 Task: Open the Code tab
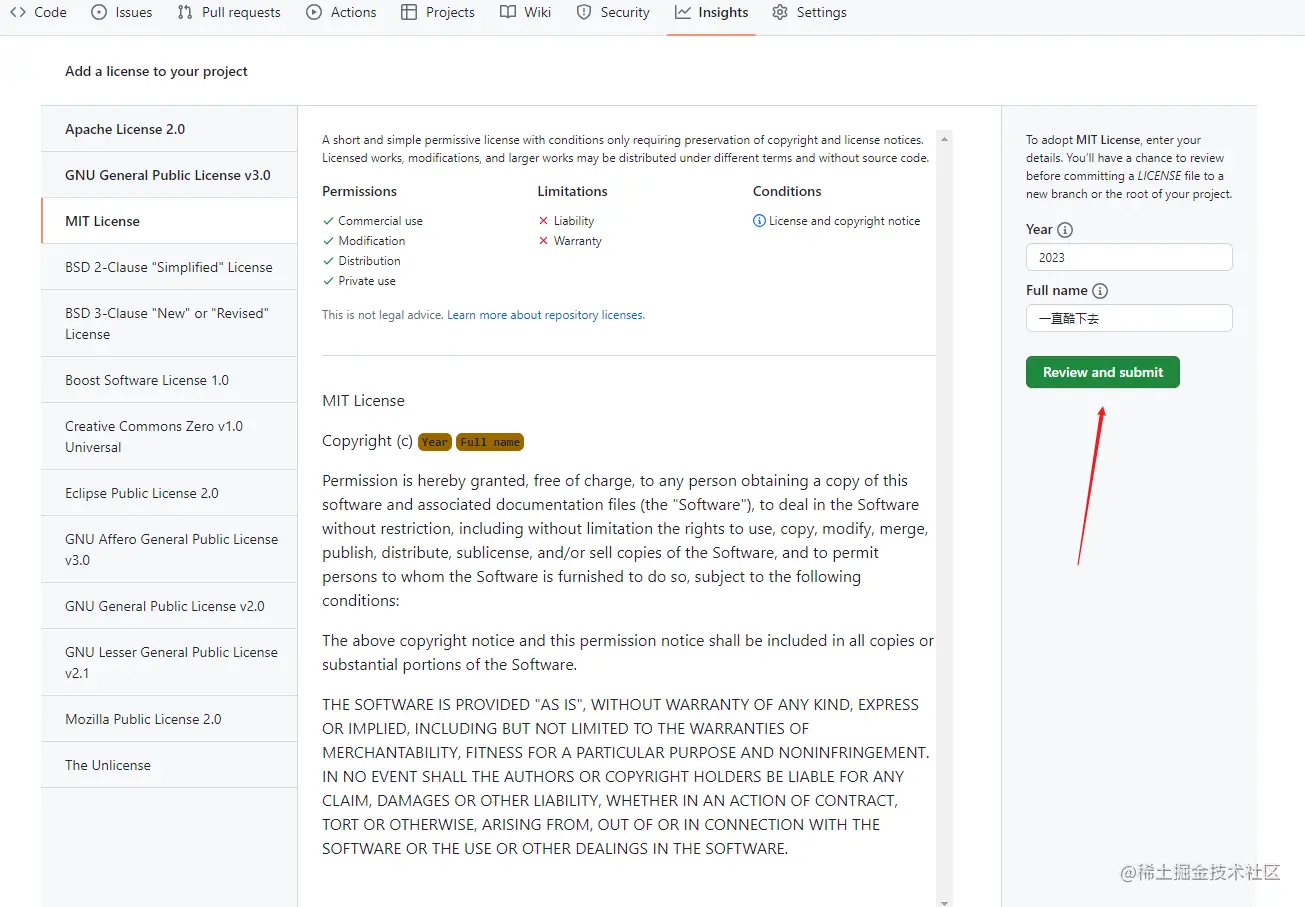[38, 12]
